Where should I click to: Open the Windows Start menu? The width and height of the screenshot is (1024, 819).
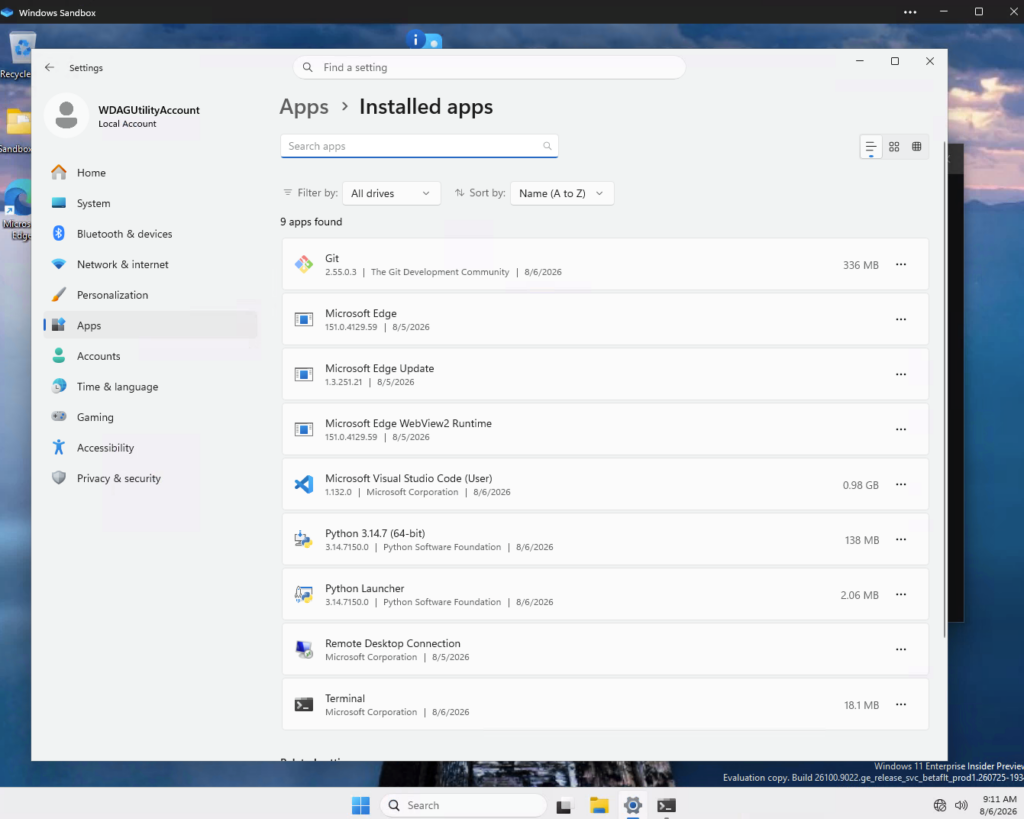(360, 805)
